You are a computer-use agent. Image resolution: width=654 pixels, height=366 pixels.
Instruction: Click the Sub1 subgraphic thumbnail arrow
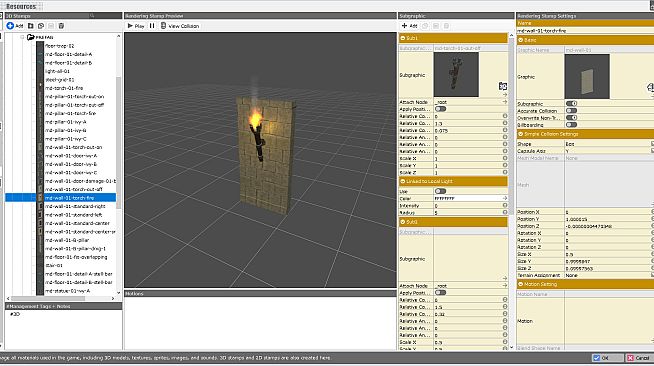tap(505, 95)
